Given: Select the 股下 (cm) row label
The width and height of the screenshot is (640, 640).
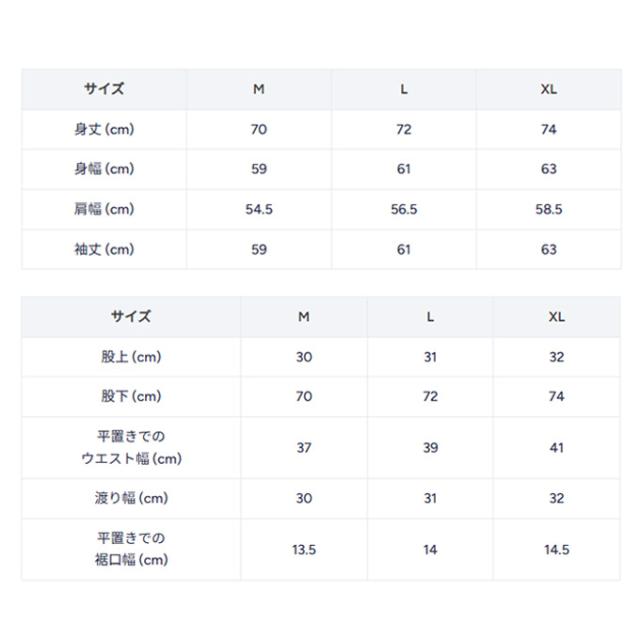Looking at the screenshot, I should (131, 397).
